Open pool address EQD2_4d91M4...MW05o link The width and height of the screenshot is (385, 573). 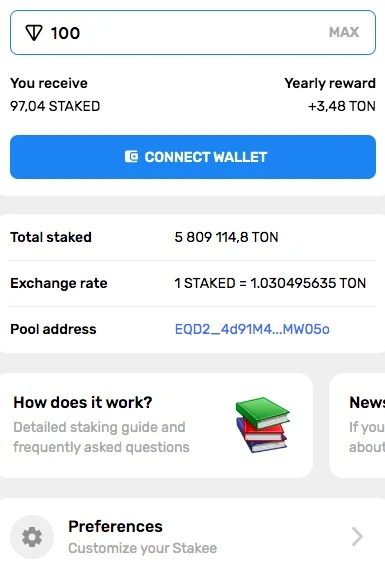click(252, 329)
